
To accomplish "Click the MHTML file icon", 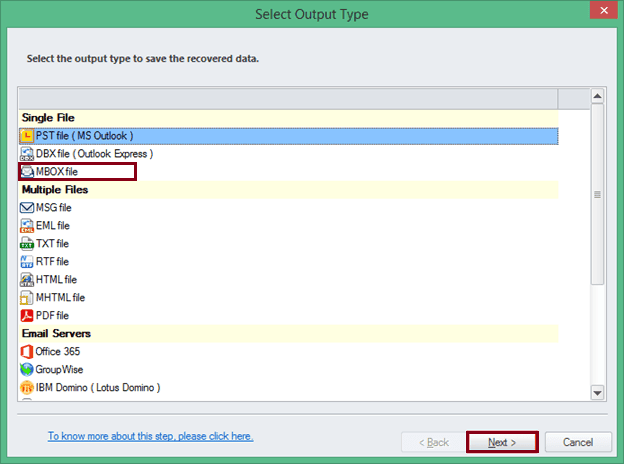I will 27,298.
